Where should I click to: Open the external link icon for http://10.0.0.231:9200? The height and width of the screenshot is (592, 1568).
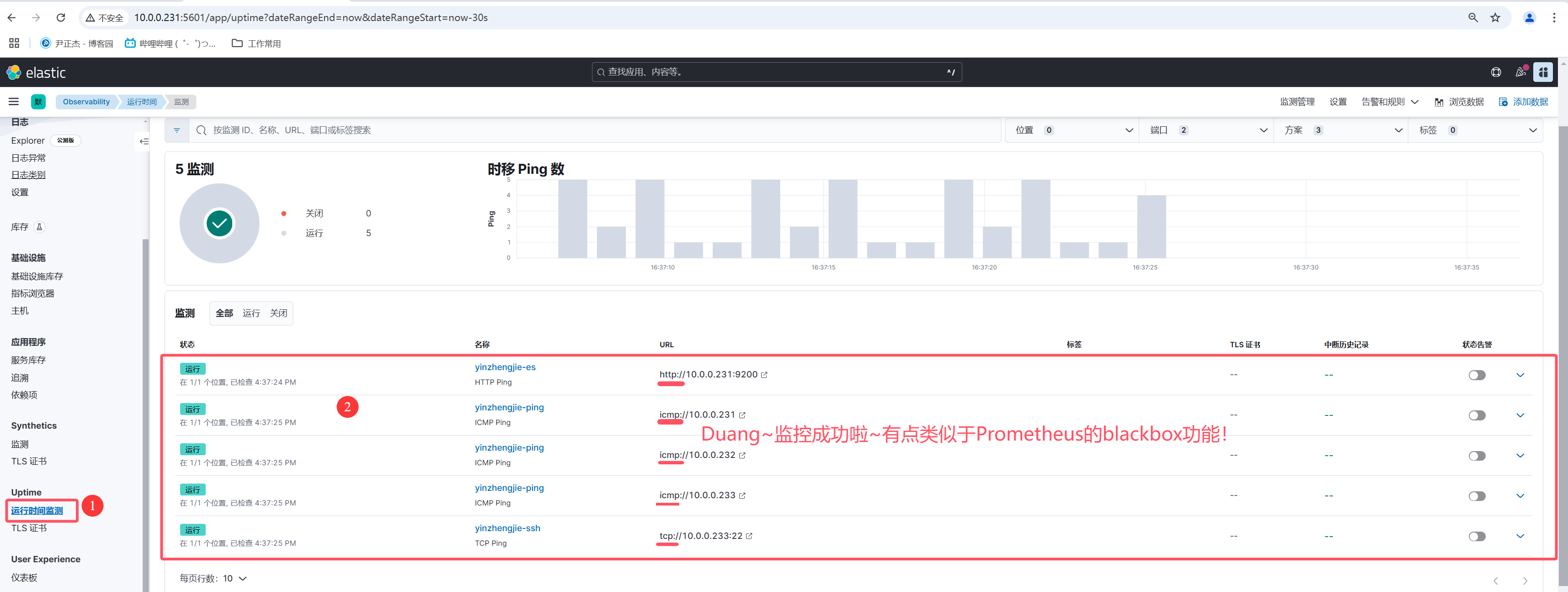(764, 375)
